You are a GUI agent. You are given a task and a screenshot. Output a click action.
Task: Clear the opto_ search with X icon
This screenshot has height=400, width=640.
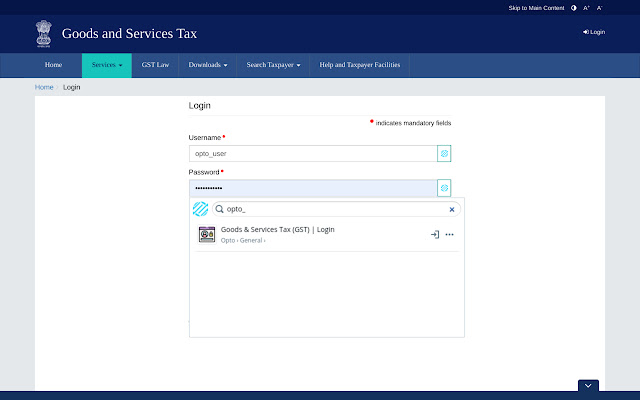452,210
